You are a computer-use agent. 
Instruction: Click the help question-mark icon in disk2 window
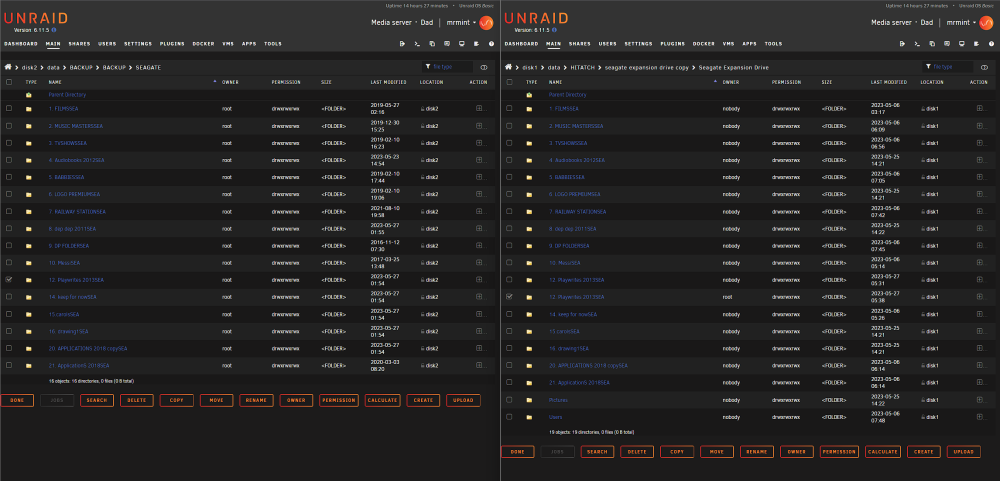[x=491, y=44]
